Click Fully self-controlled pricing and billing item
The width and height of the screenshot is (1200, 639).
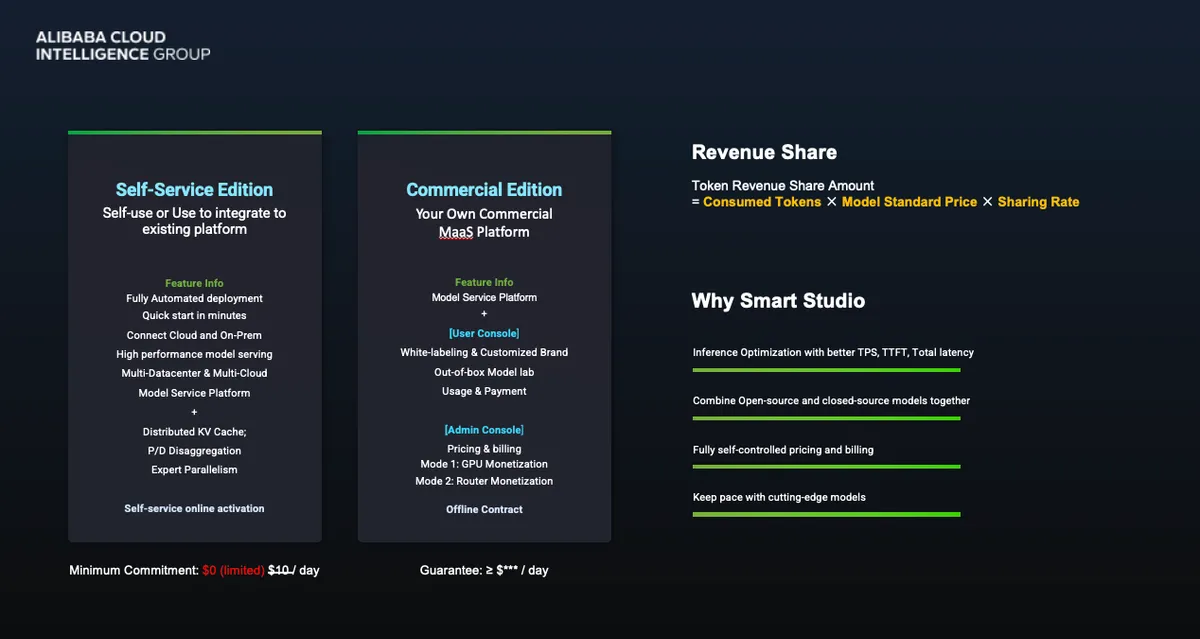point(783,450)
